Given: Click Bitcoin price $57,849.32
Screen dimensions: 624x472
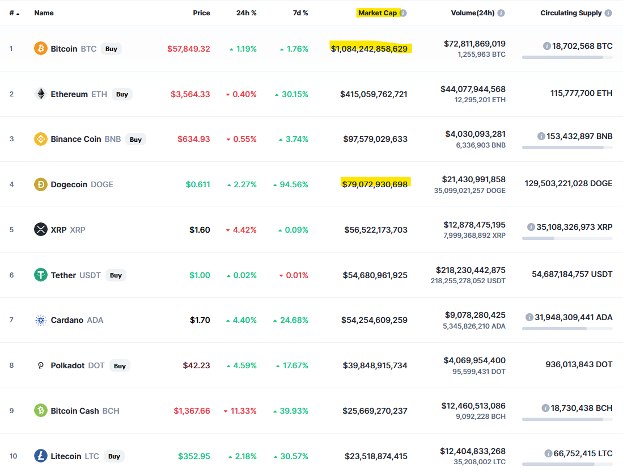Looking at the screenshot, I should 189,49.
